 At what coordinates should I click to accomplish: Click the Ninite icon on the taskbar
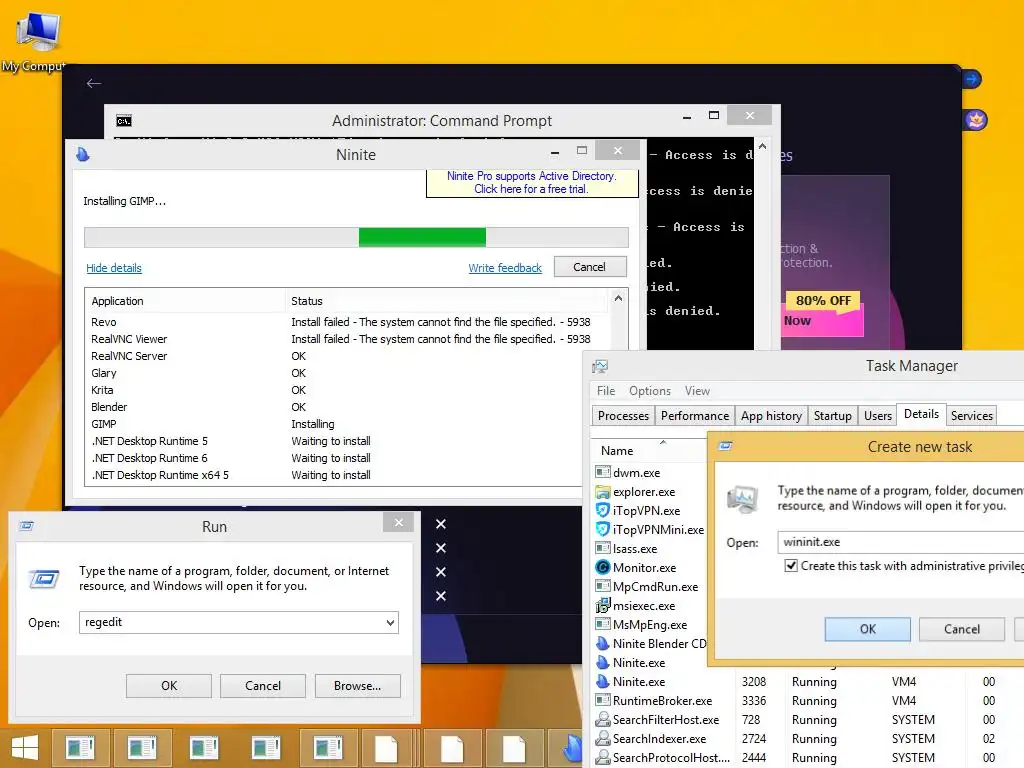click(572, 748)
